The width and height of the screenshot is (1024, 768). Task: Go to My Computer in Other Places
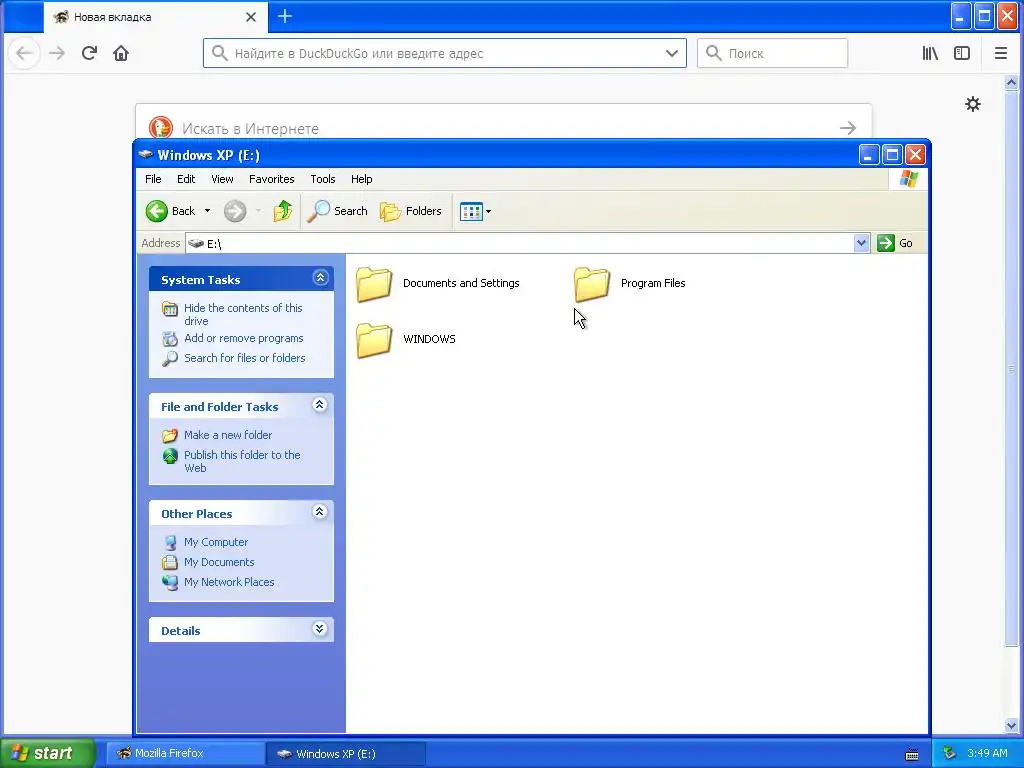216,542
